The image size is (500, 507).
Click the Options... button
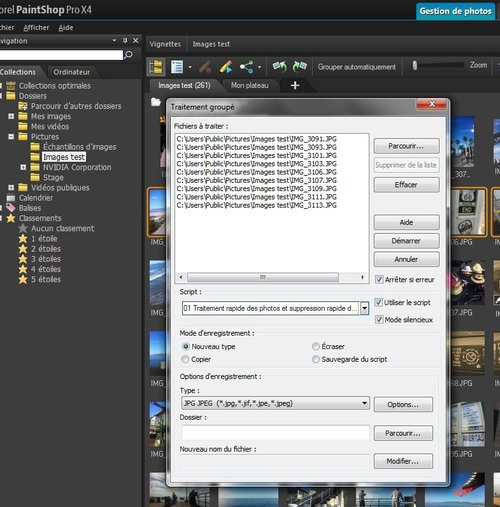coord(403,404)
